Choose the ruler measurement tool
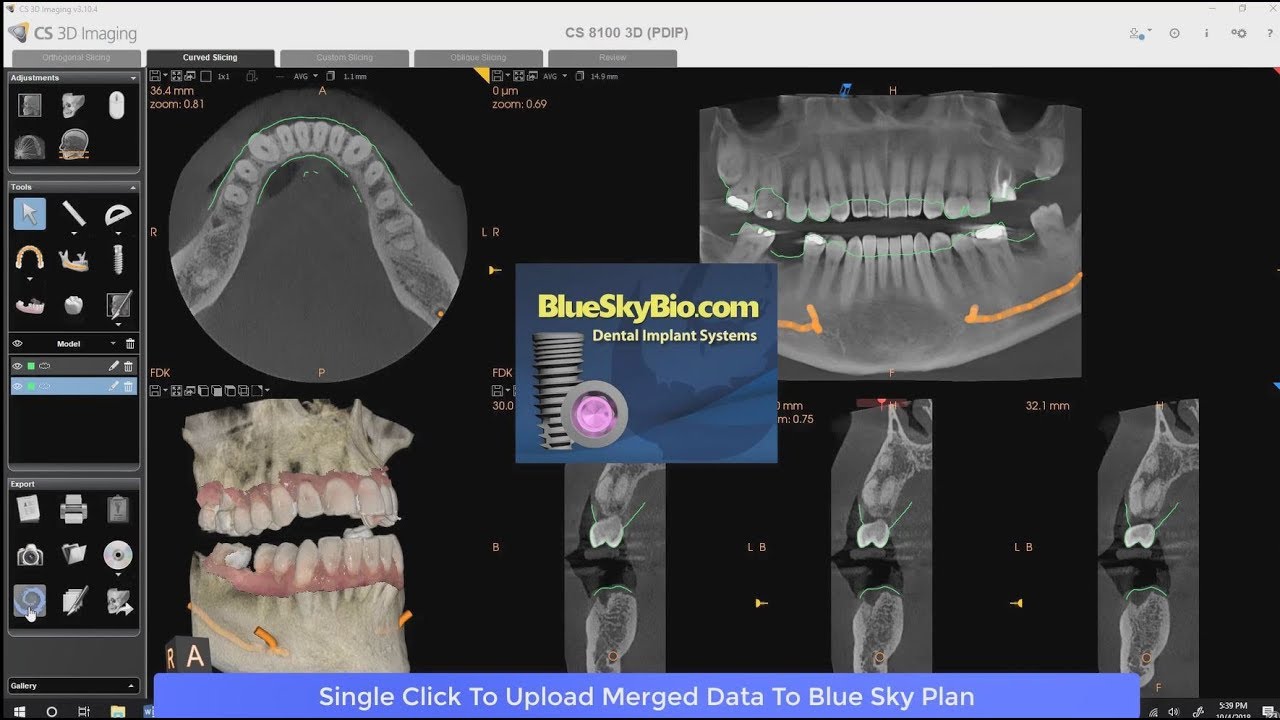 [x=74, y=213]
